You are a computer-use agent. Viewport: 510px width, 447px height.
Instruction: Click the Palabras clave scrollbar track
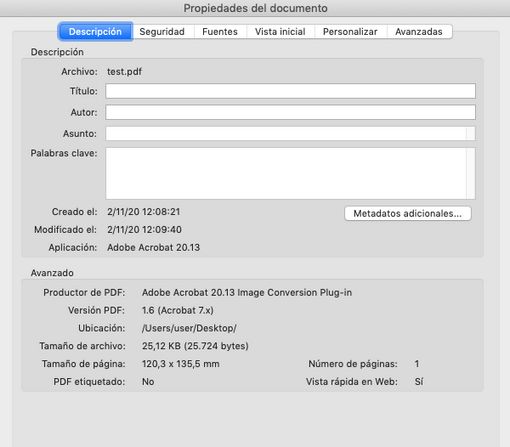tap(471, 174)
